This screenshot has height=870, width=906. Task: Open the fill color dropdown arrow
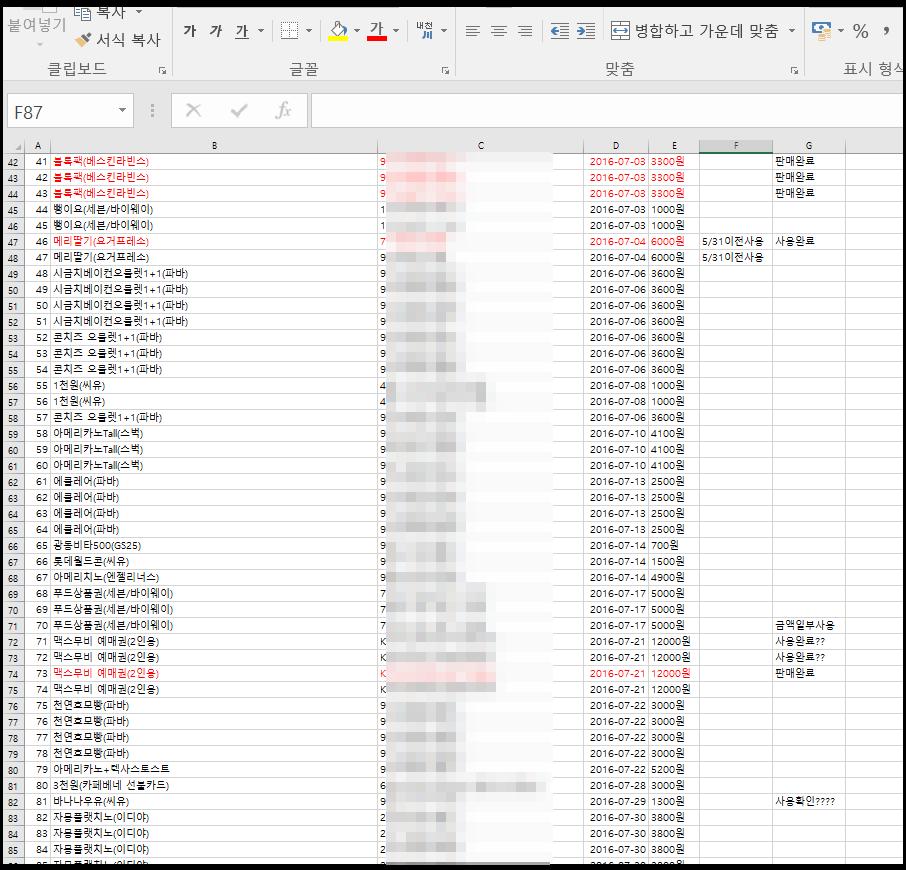pos(357,32)
